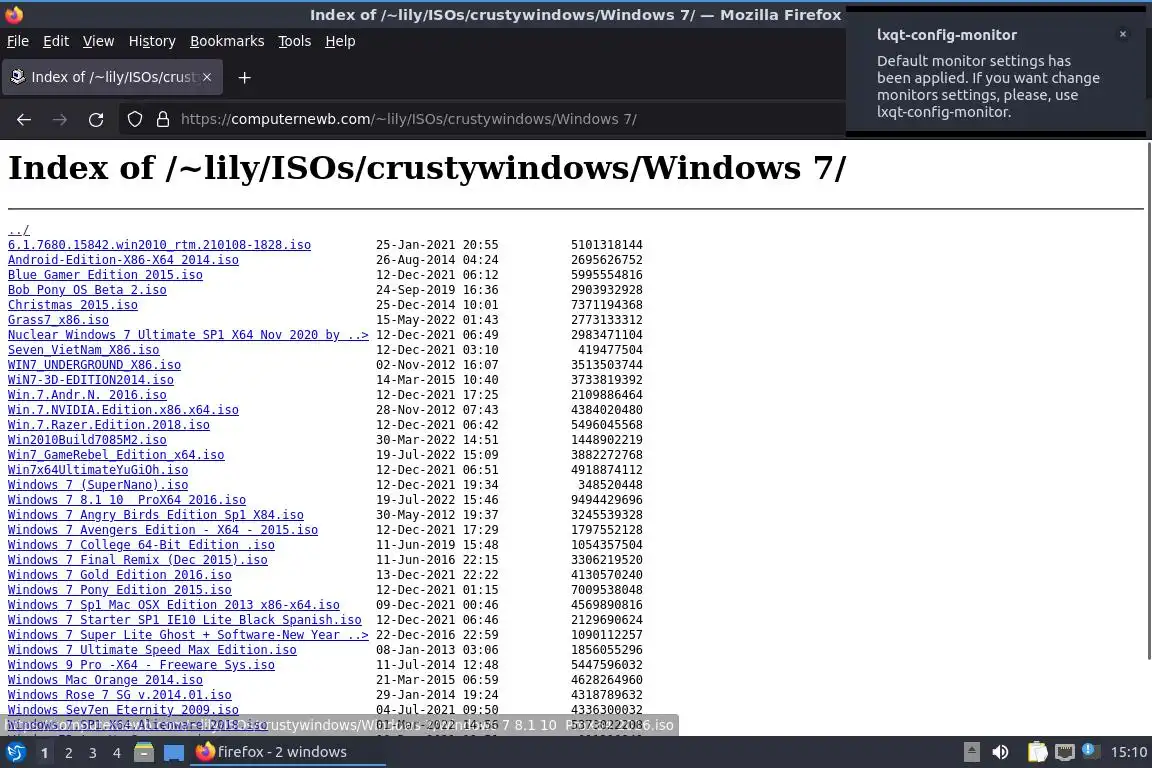Reload the current page
The image size is (1152, 768).
(96, 119)
